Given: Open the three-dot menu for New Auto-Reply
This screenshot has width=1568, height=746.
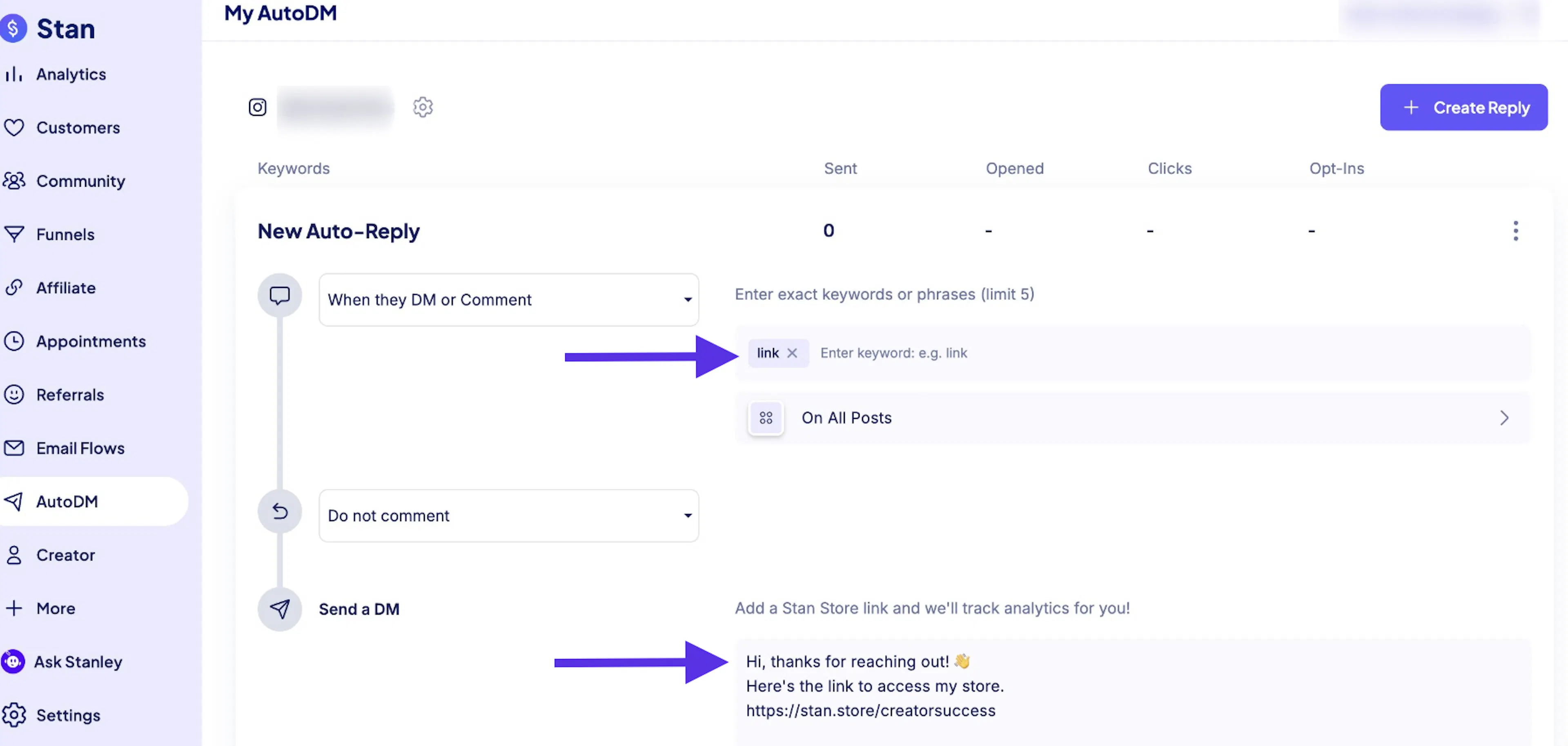Looking at the screenshot, I should [1515, 231].
